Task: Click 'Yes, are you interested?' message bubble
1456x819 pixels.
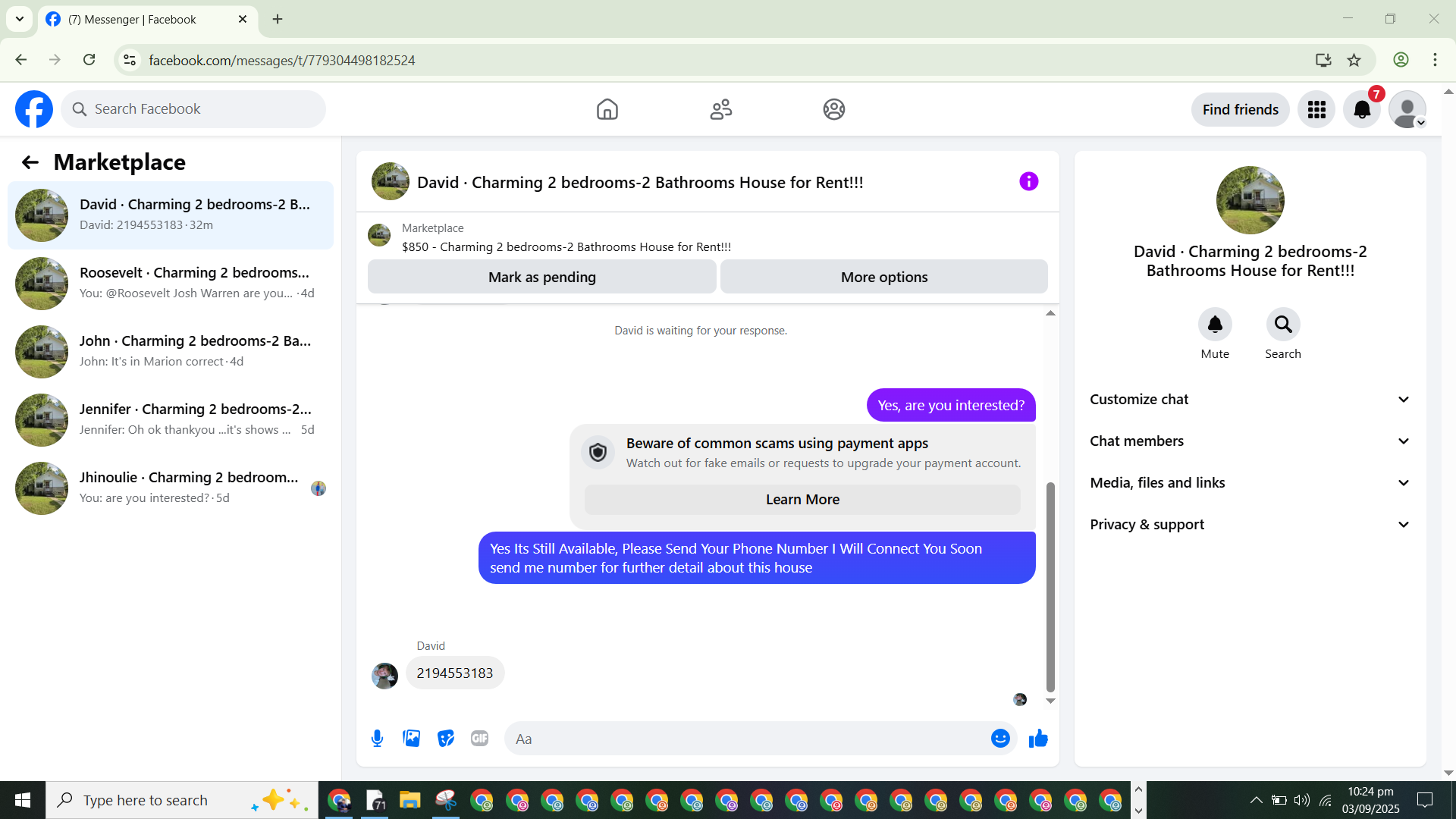Action: click(951, 406)
